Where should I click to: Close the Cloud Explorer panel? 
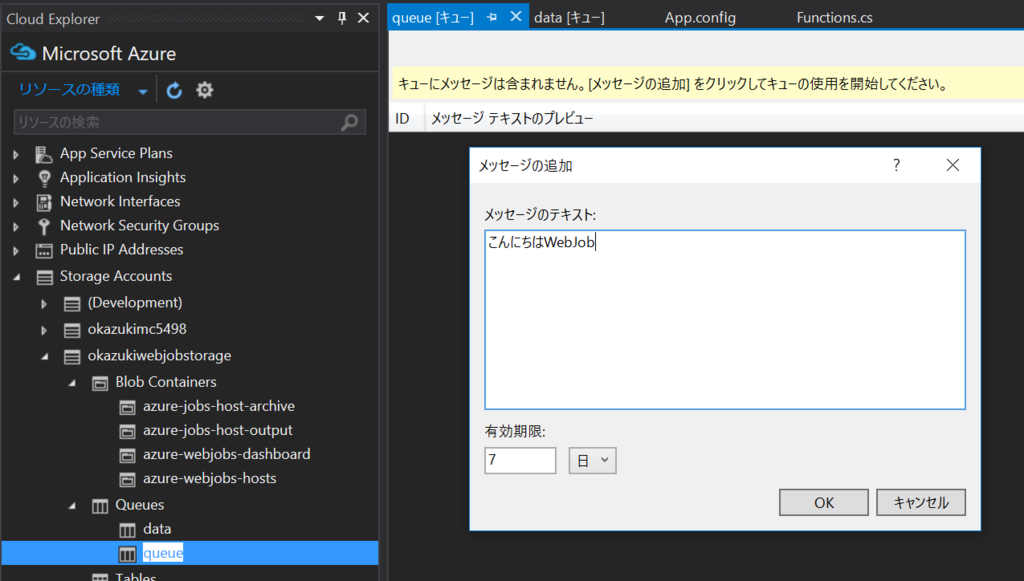(x=364, y=18)
